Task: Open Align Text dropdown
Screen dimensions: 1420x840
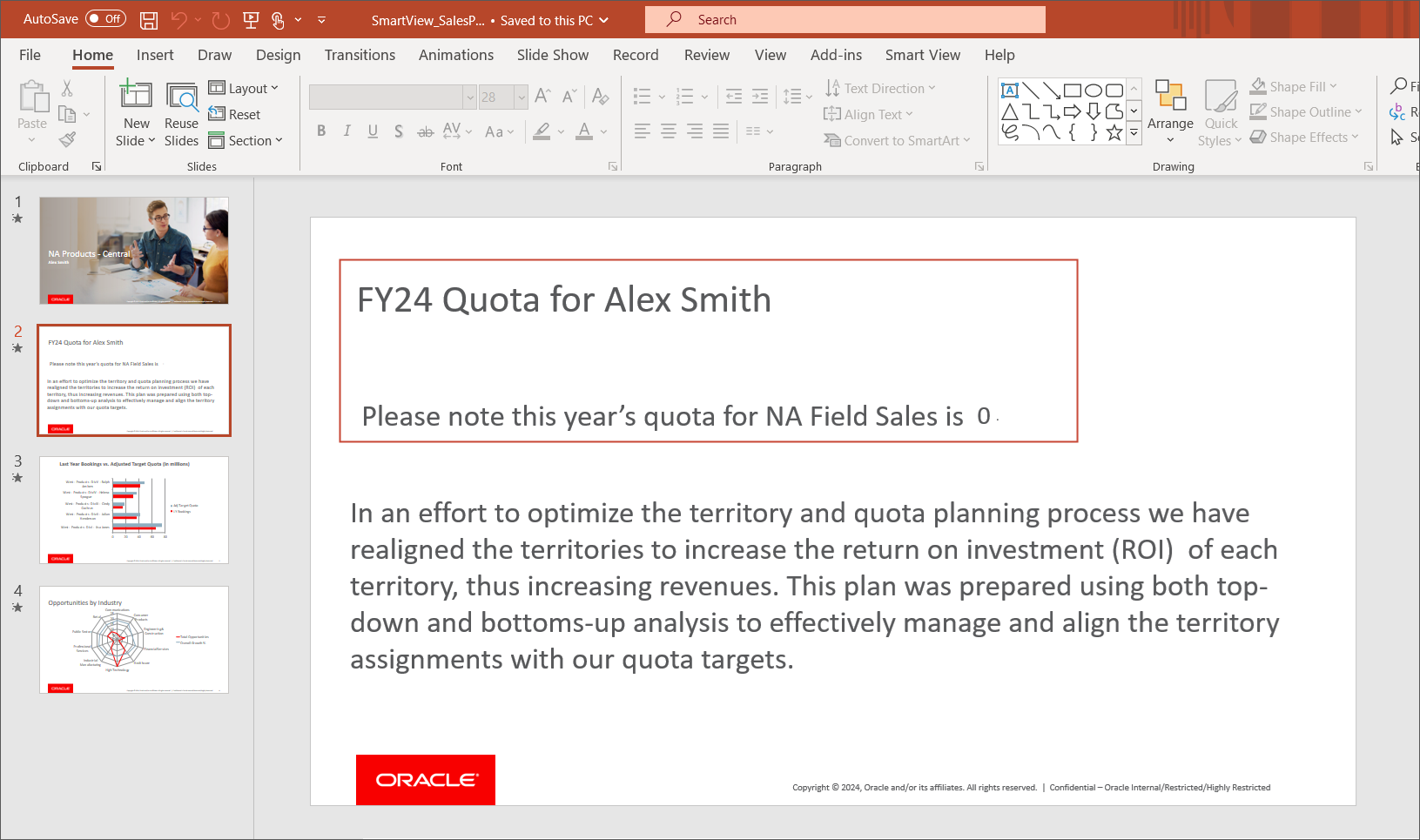Action: [x=868, y=114]
